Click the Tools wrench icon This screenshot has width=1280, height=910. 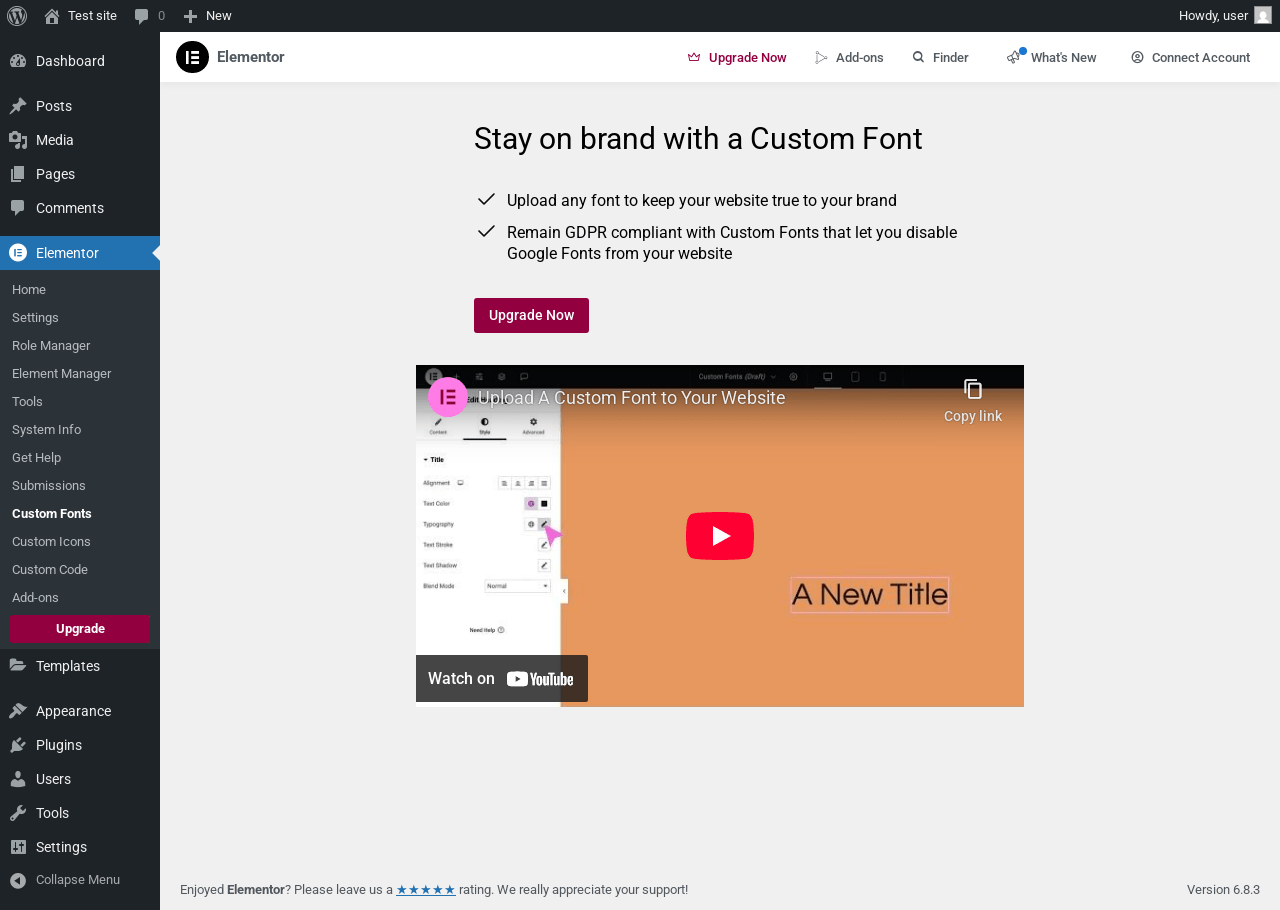click(x=18, y=813)
